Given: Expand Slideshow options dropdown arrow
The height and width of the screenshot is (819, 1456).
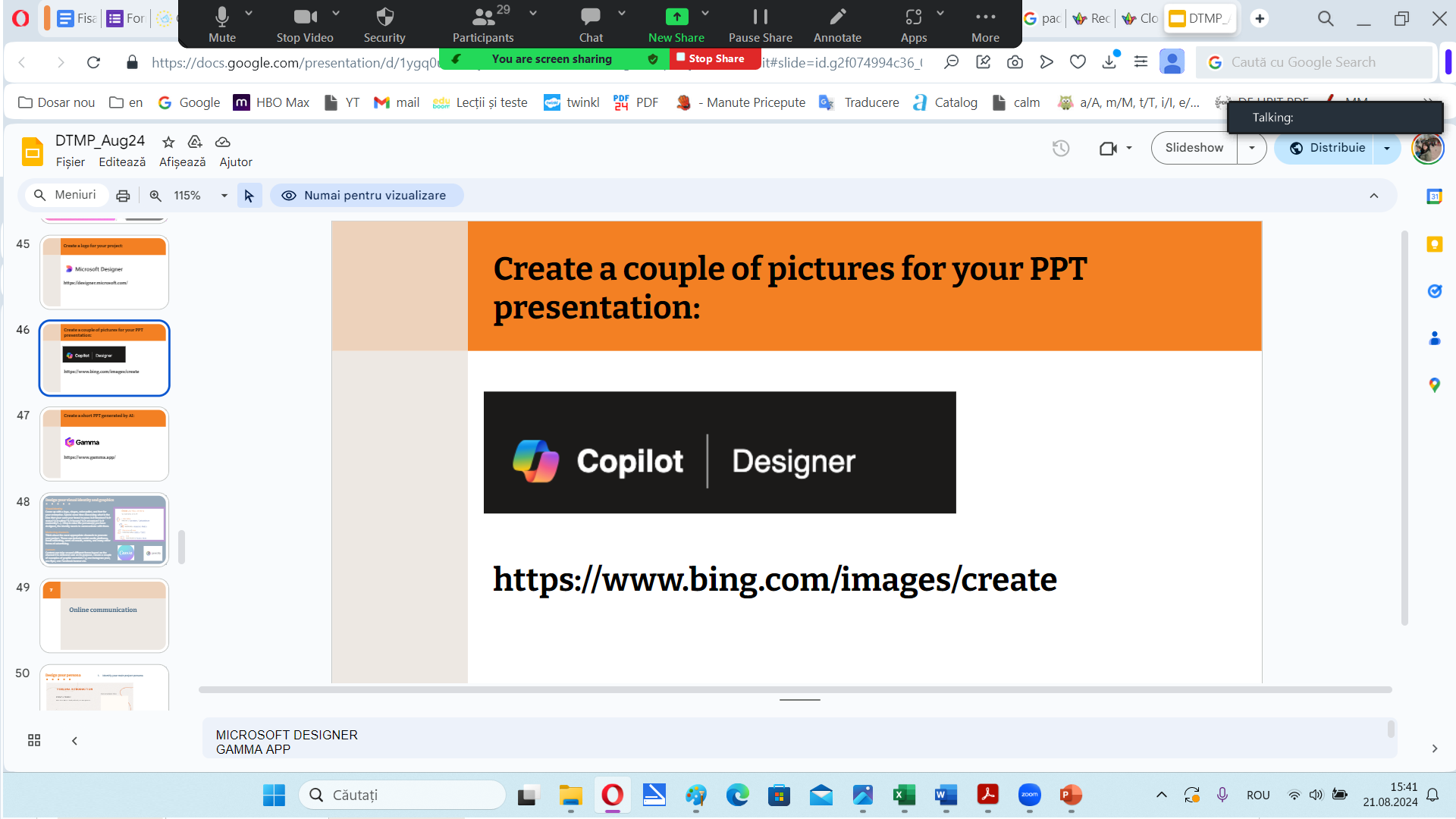Looking at the screenshot, I should pos(1252,148).
